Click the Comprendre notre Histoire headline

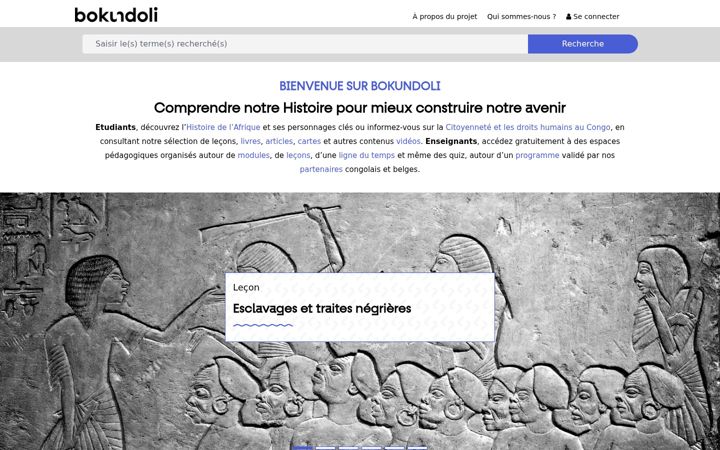(360, 108)
